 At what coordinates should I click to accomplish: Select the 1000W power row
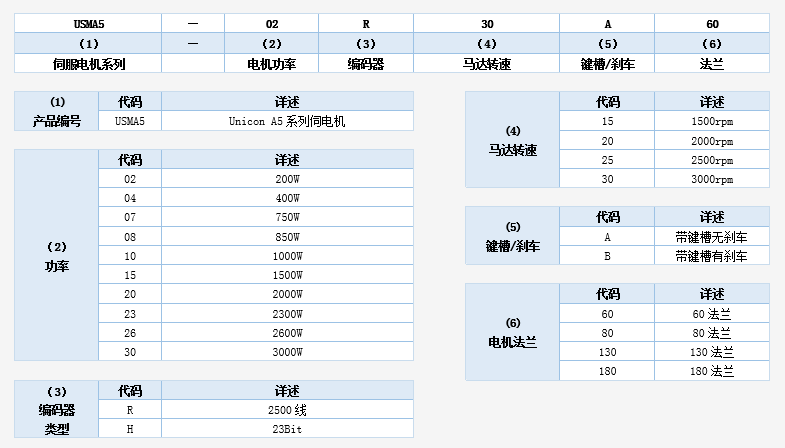287,255
